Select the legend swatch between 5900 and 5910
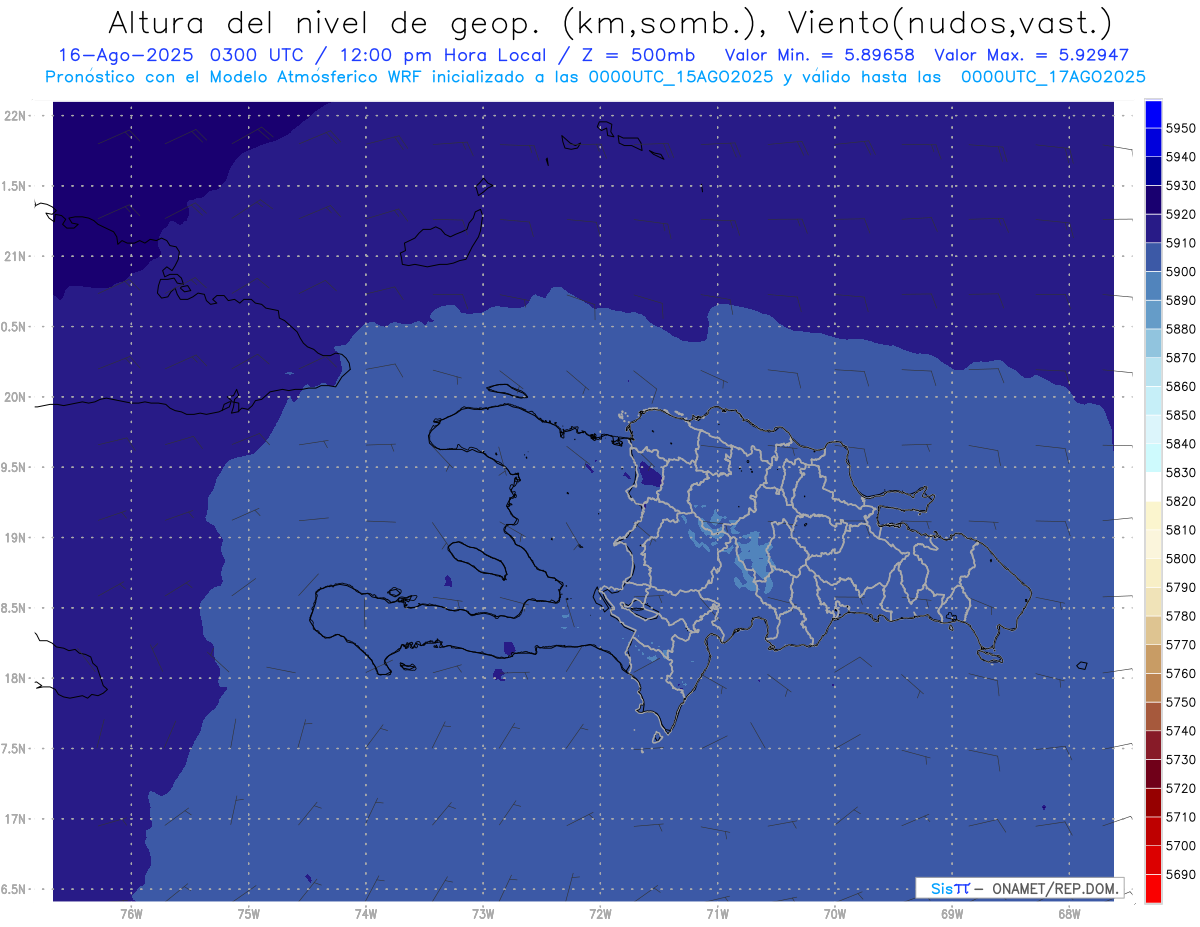This screenshot has height=927, width=1200. tap(1153, 257)
